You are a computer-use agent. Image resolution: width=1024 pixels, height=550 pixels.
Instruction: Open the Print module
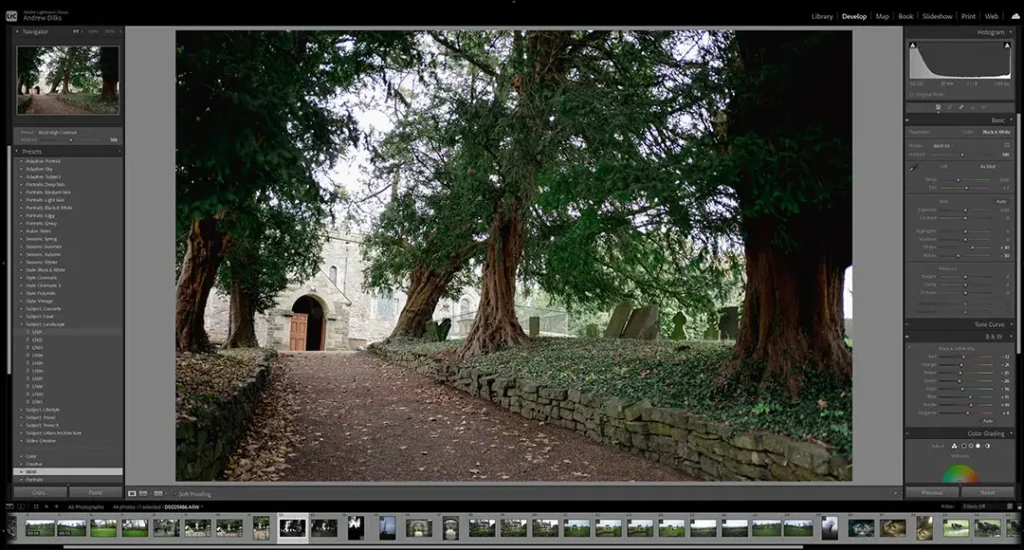point(968,16)
